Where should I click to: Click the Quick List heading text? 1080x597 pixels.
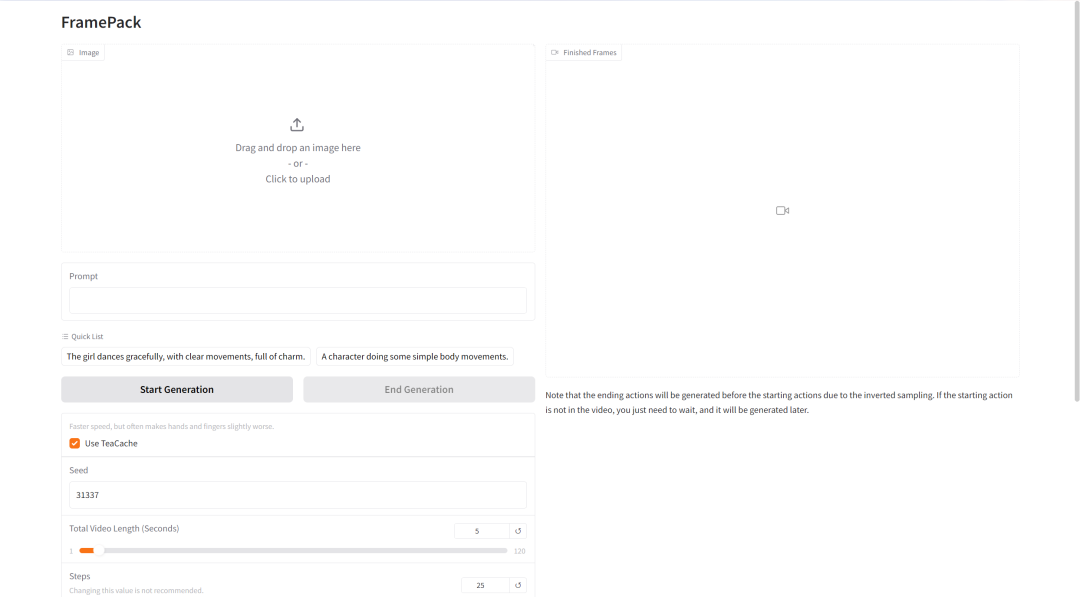click(87, 337)
